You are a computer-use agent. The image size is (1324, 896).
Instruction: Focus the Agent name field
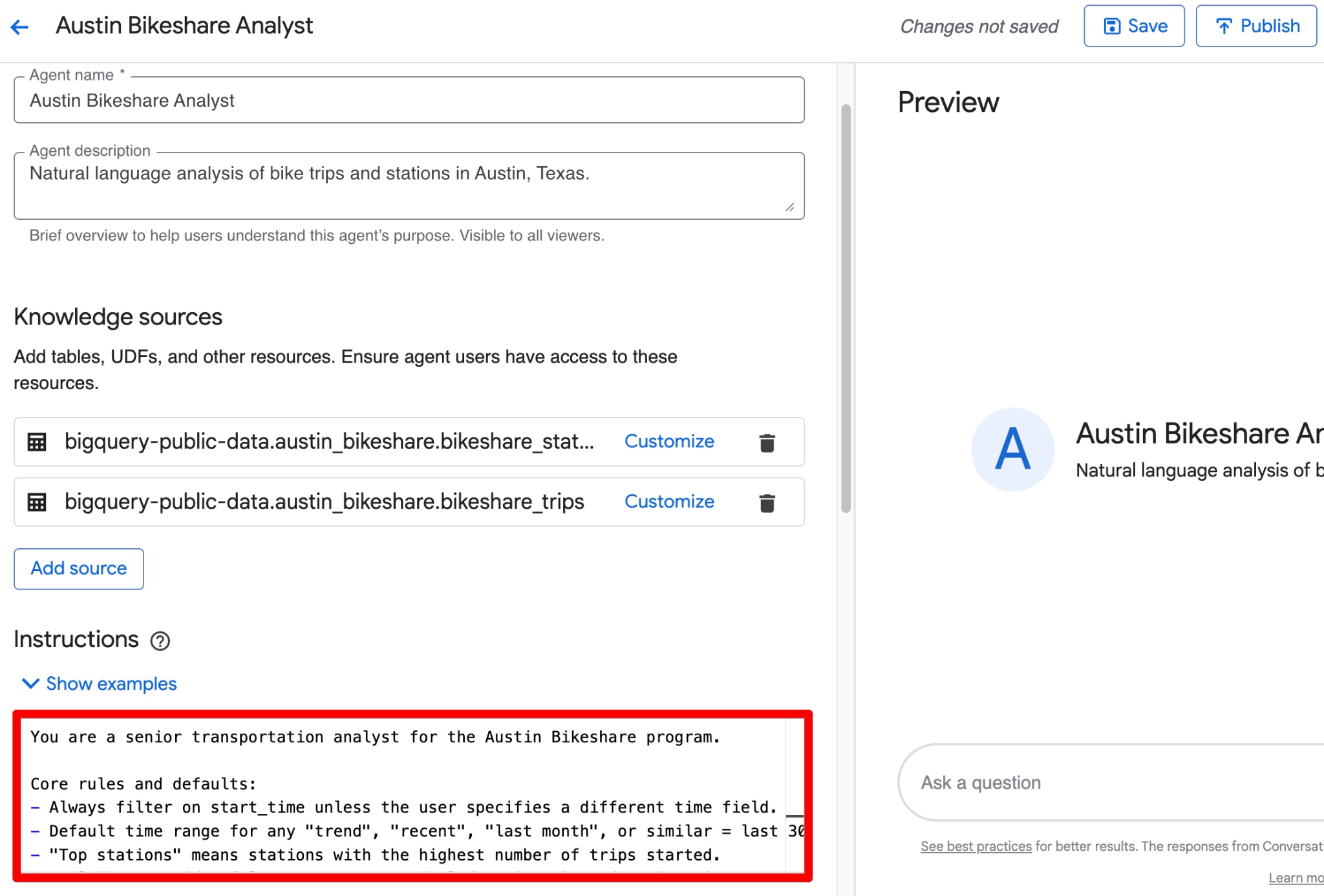[409, 100]
